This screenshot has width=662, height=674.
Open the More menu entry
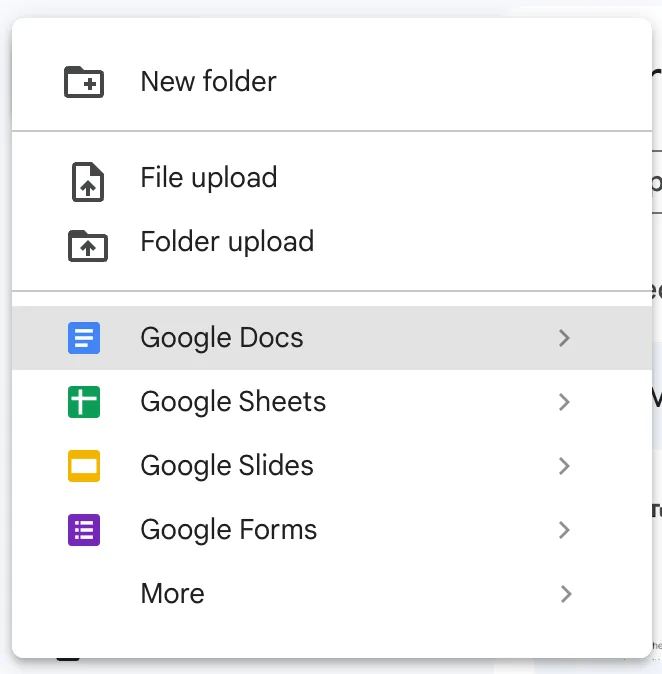coord(332,594)
